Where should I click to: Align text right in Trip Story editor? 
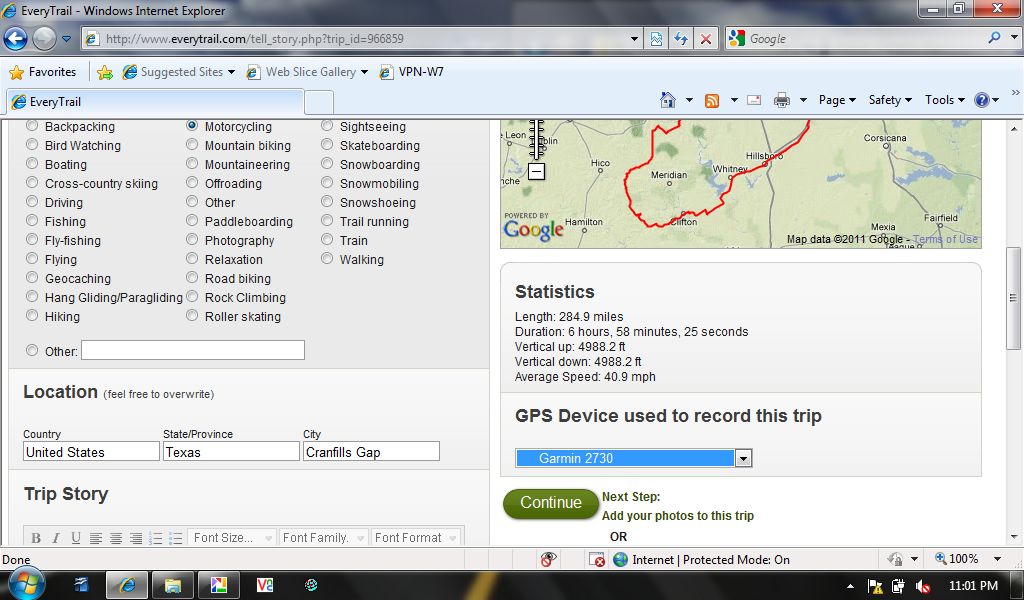[x=136, y=538]
